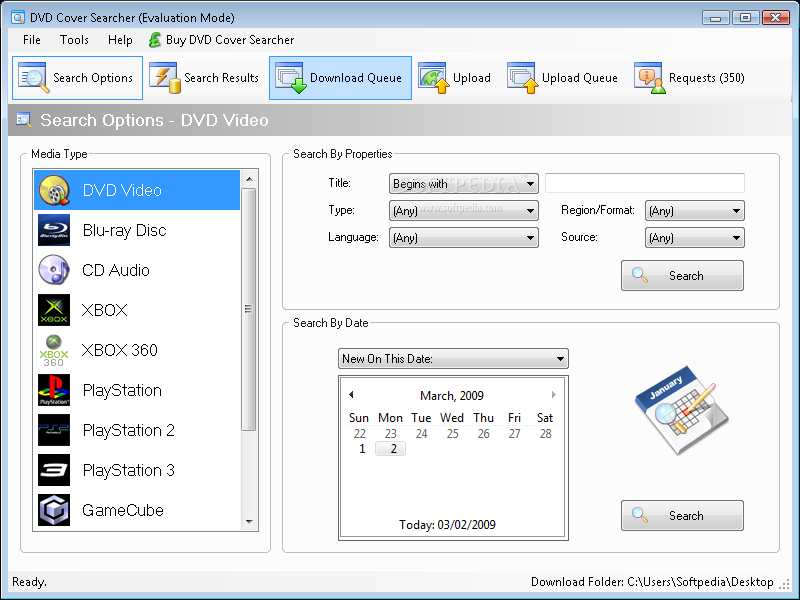Click Search in Search By Properties
This screenshot has height=600, width=800.
point(682,276)
